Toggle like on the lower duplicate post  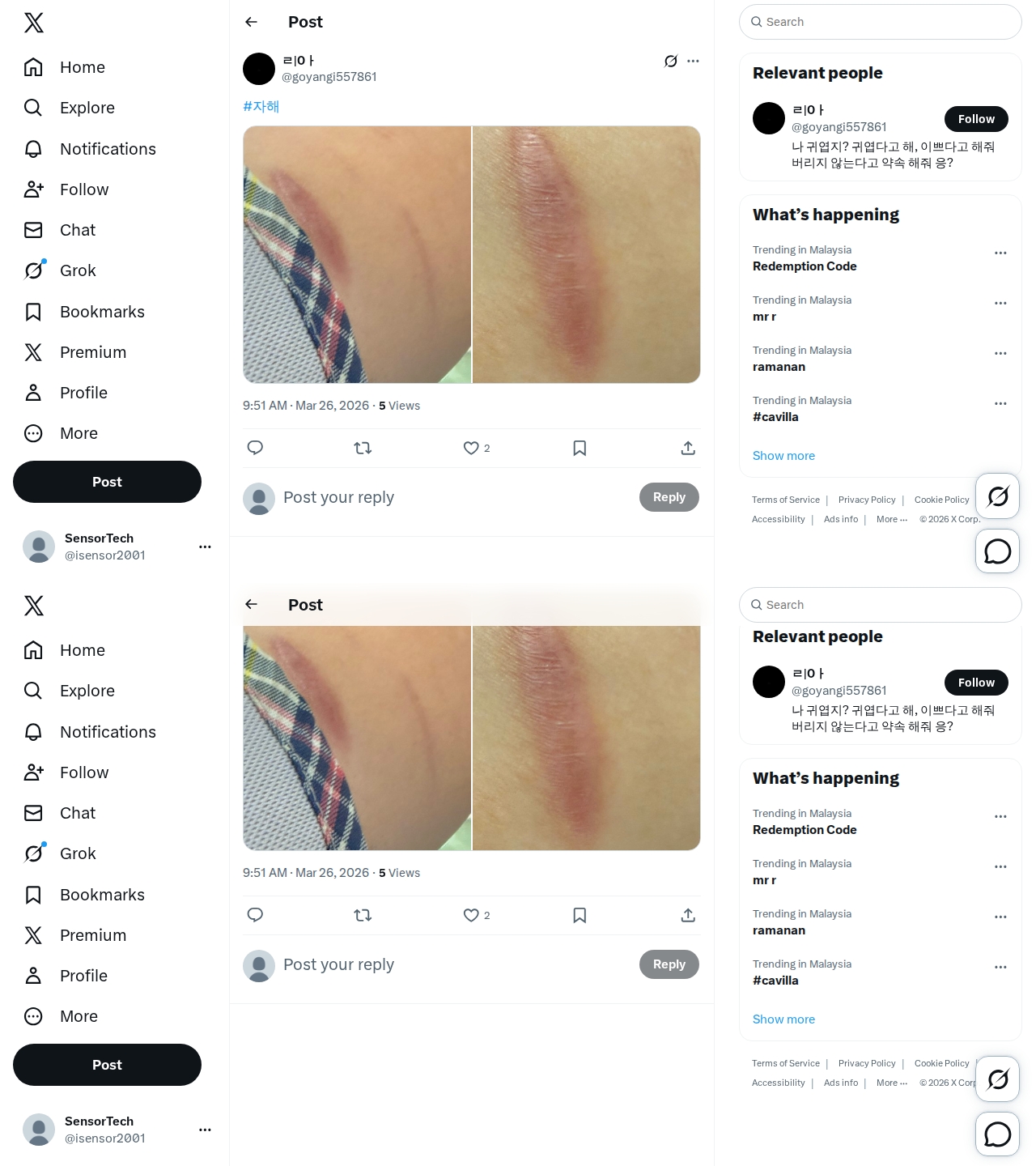coord(471,915)
